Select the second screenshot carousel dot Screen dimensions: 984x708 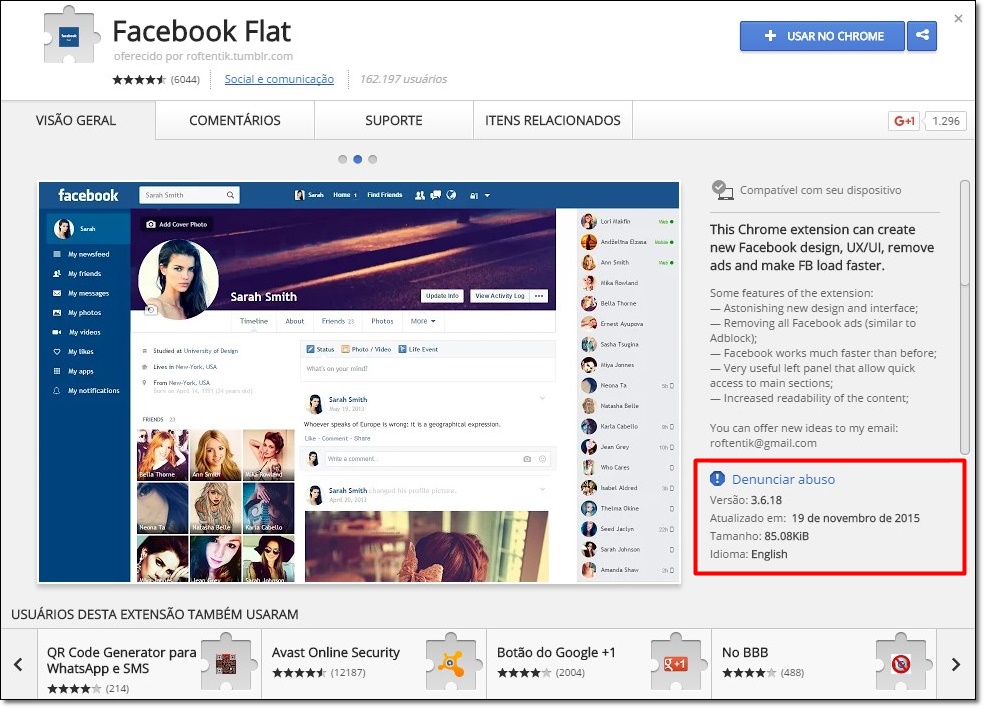pyautogui.click(x=358, y=159)
